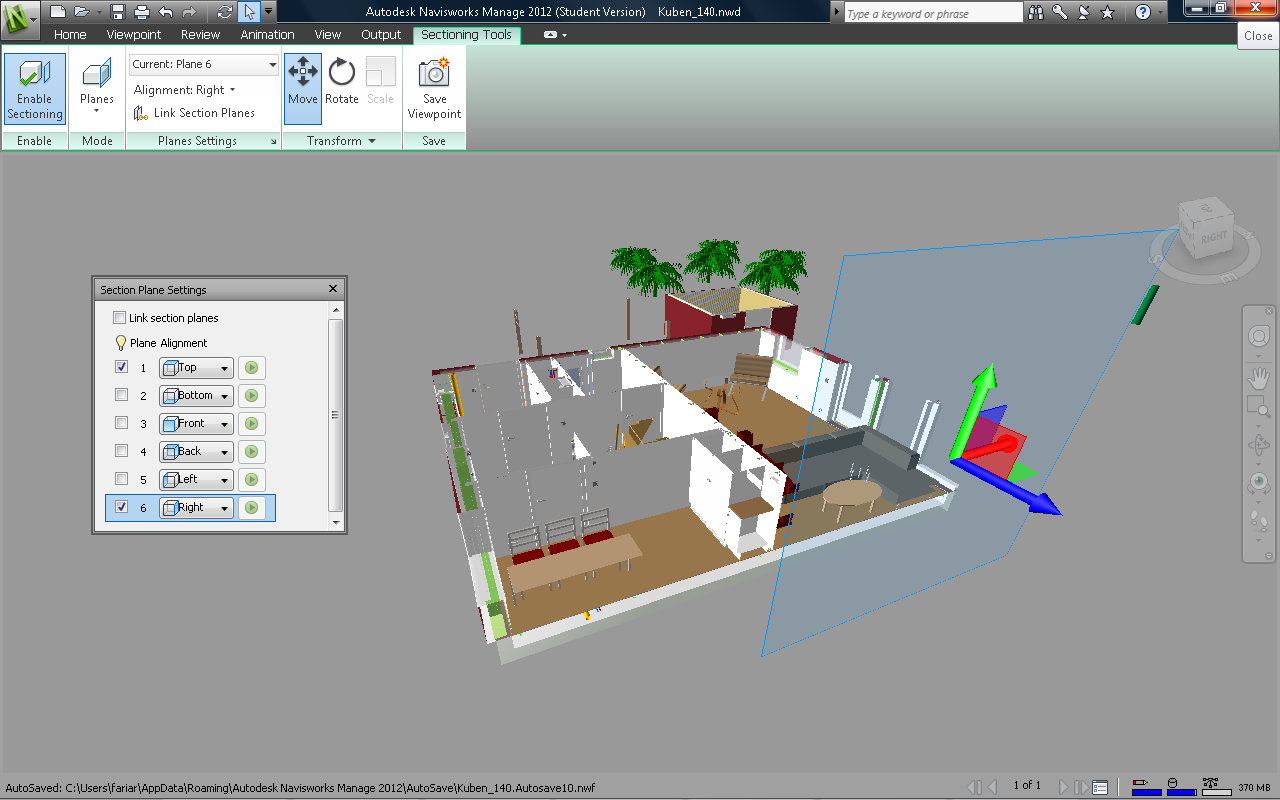Open the Review ribbon tab
Image resolution: width=1280 pixels, height=800 pixels.
coord(200,35)
